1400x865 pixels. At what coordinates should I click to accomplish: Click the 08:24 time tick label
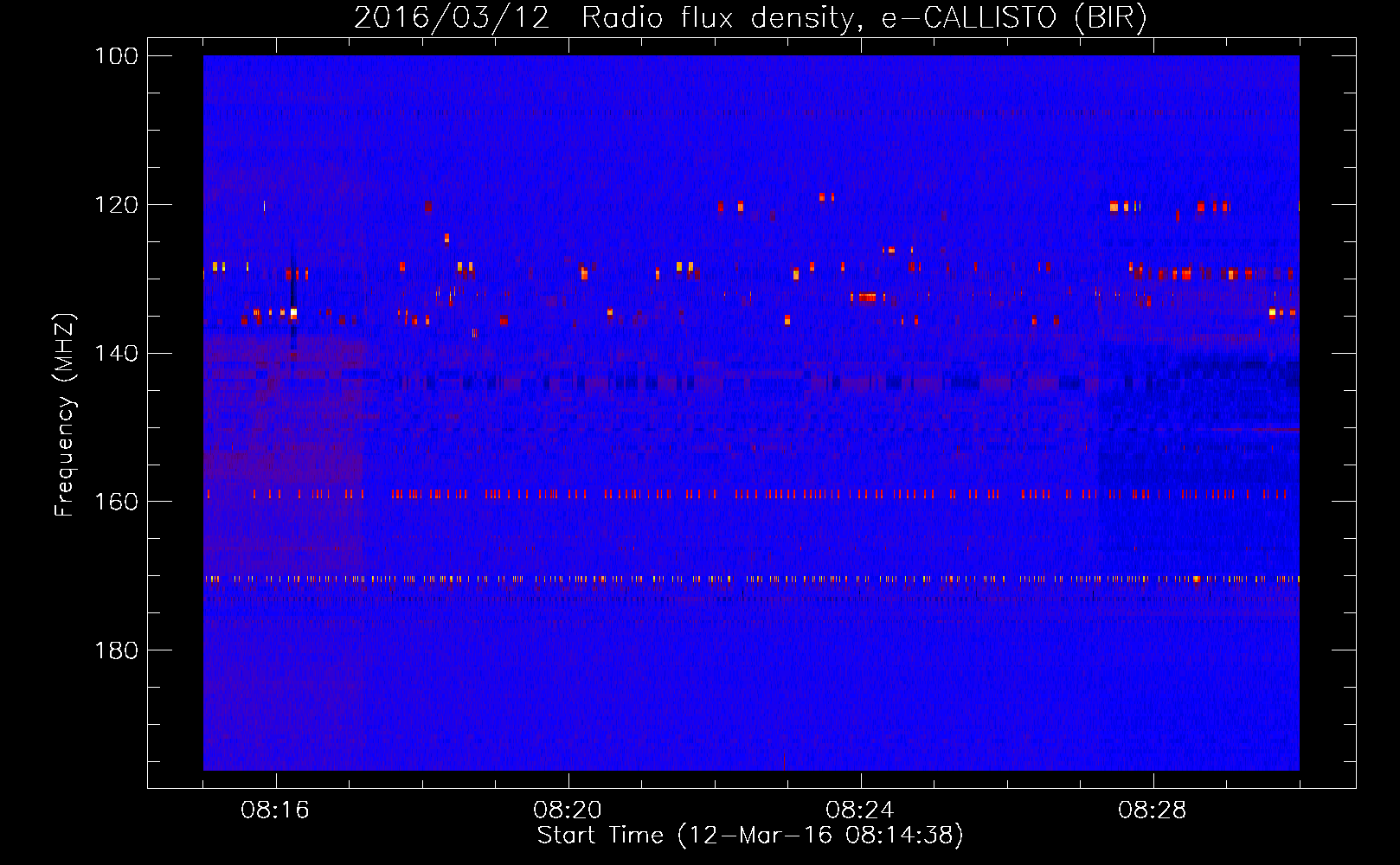point(860,811)
